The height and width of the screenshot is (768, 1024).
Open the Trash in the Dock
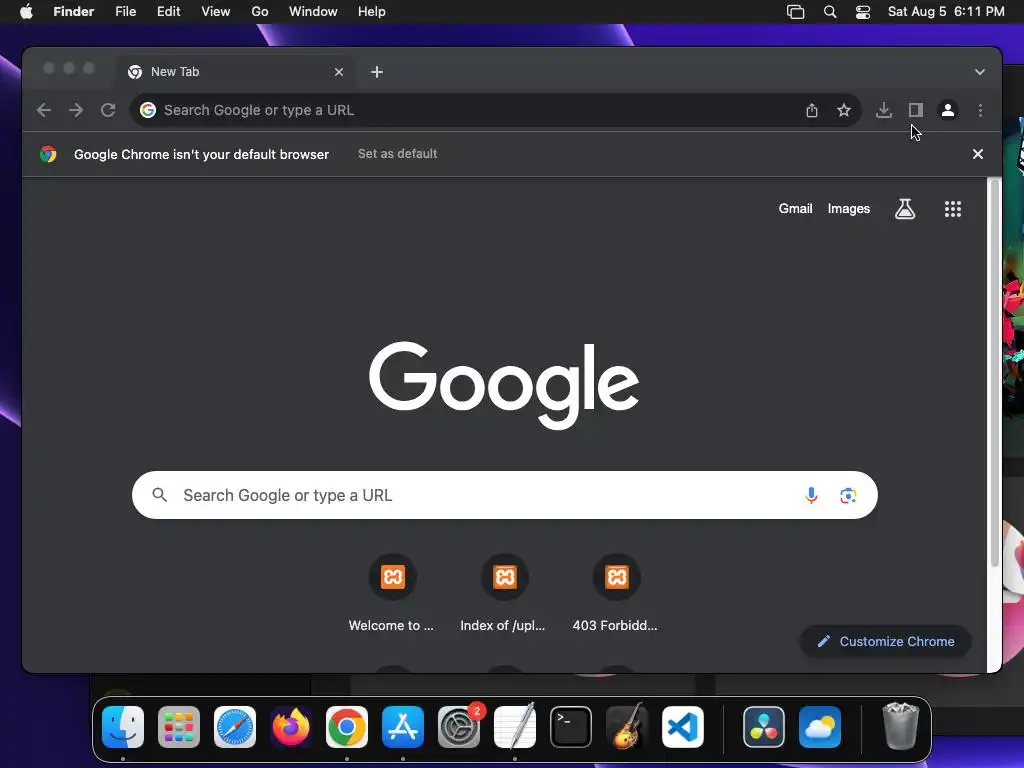[901, 727]
